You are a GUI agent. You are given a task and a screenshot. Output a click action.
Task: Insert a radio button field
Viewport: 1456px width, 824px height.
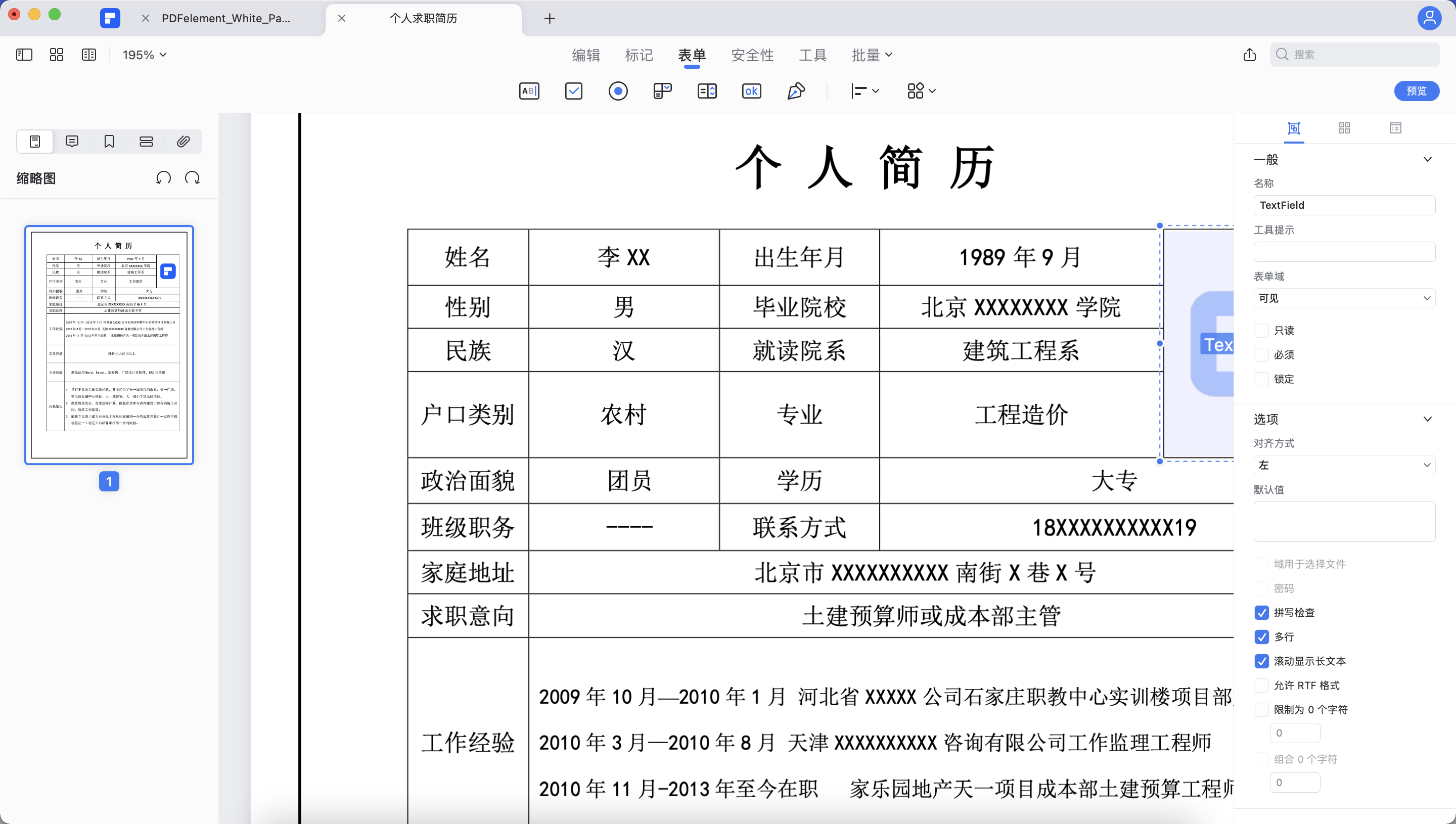(618, 90)
